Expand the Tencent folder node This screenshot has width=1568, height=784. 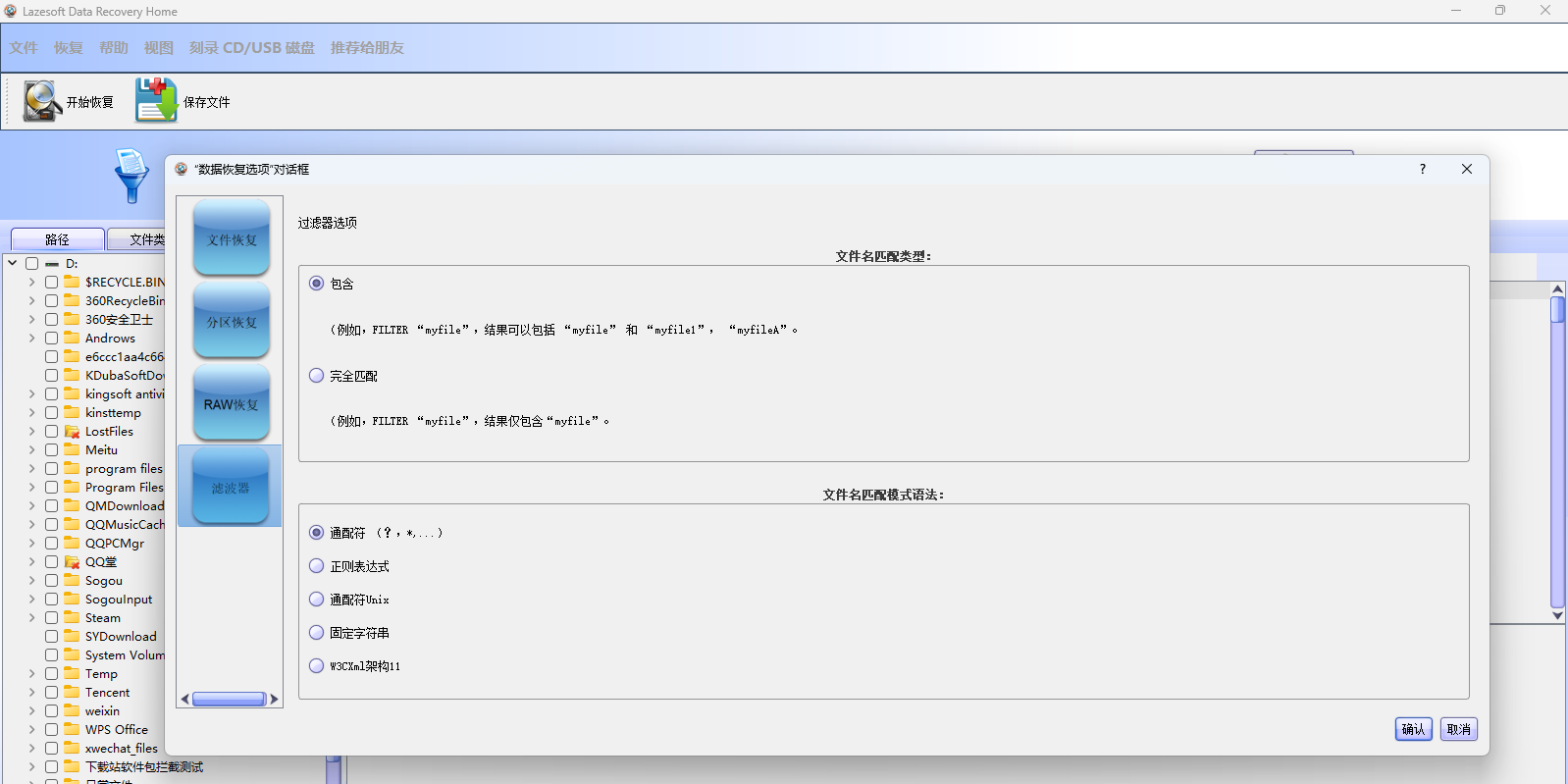(x=31, y=693)
